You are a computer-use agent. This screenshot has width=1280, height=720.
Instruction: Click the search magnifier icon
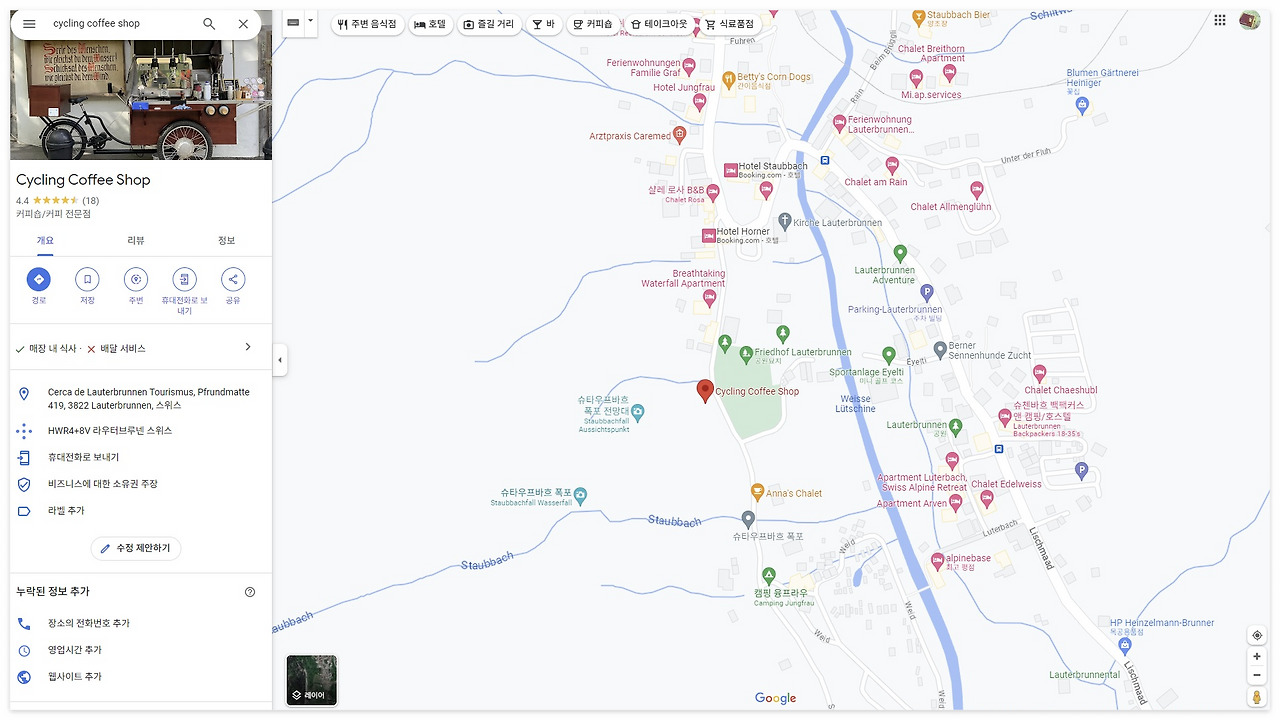[x=209, y=24]
